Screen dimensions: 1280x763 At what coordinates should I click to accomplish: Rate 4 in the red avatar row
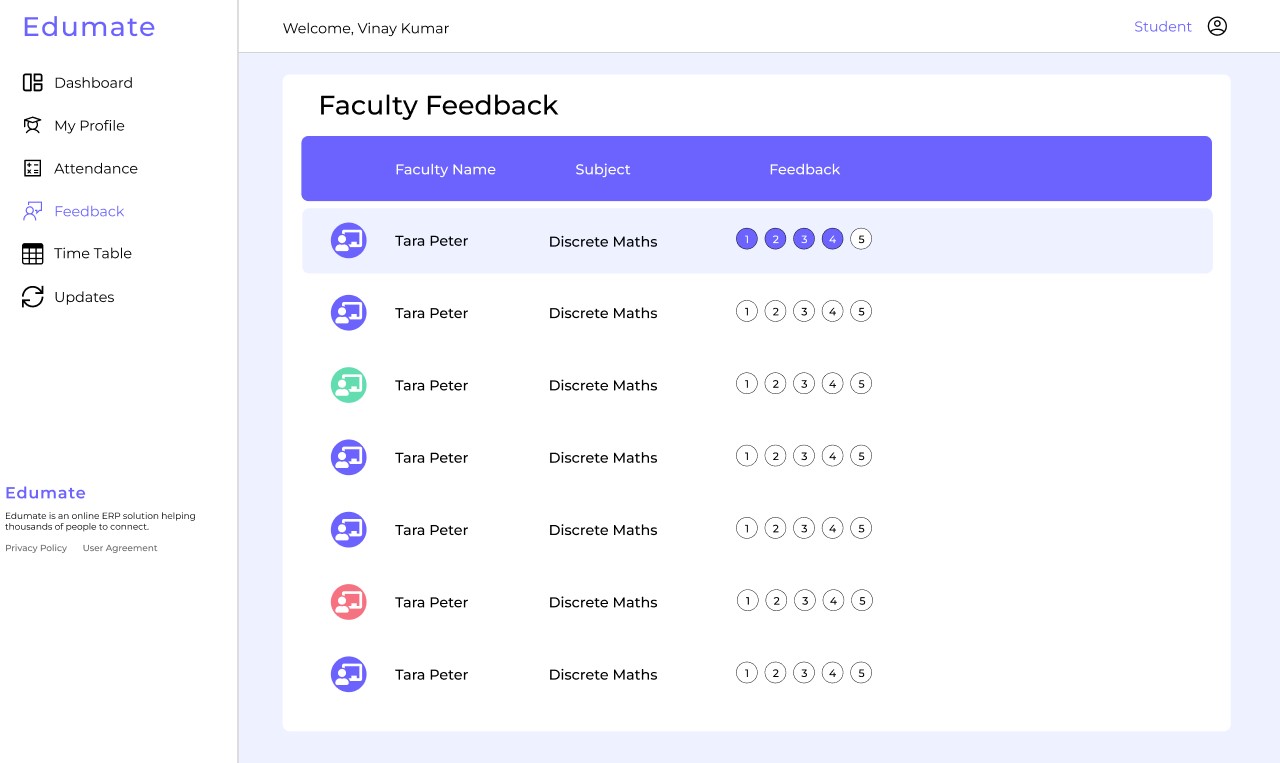(834, 600)
